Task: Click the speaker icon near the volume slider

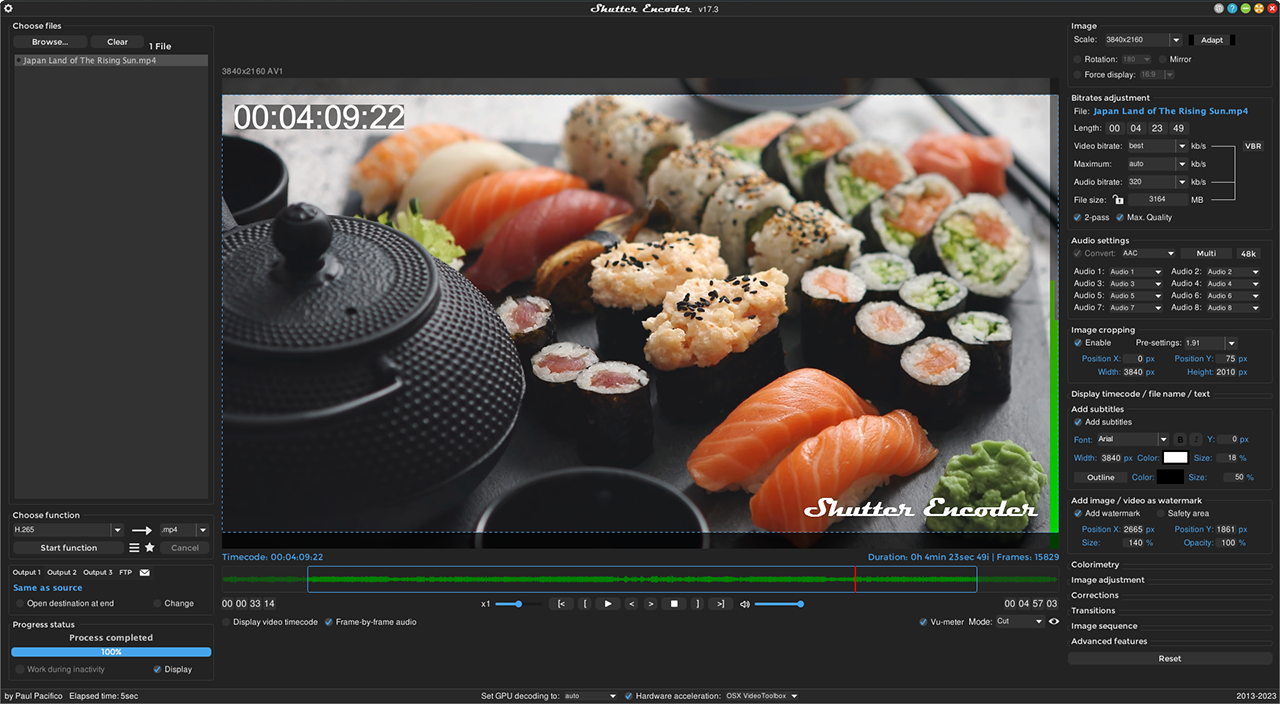Action: pyautogui.click(x=744, y=603)
